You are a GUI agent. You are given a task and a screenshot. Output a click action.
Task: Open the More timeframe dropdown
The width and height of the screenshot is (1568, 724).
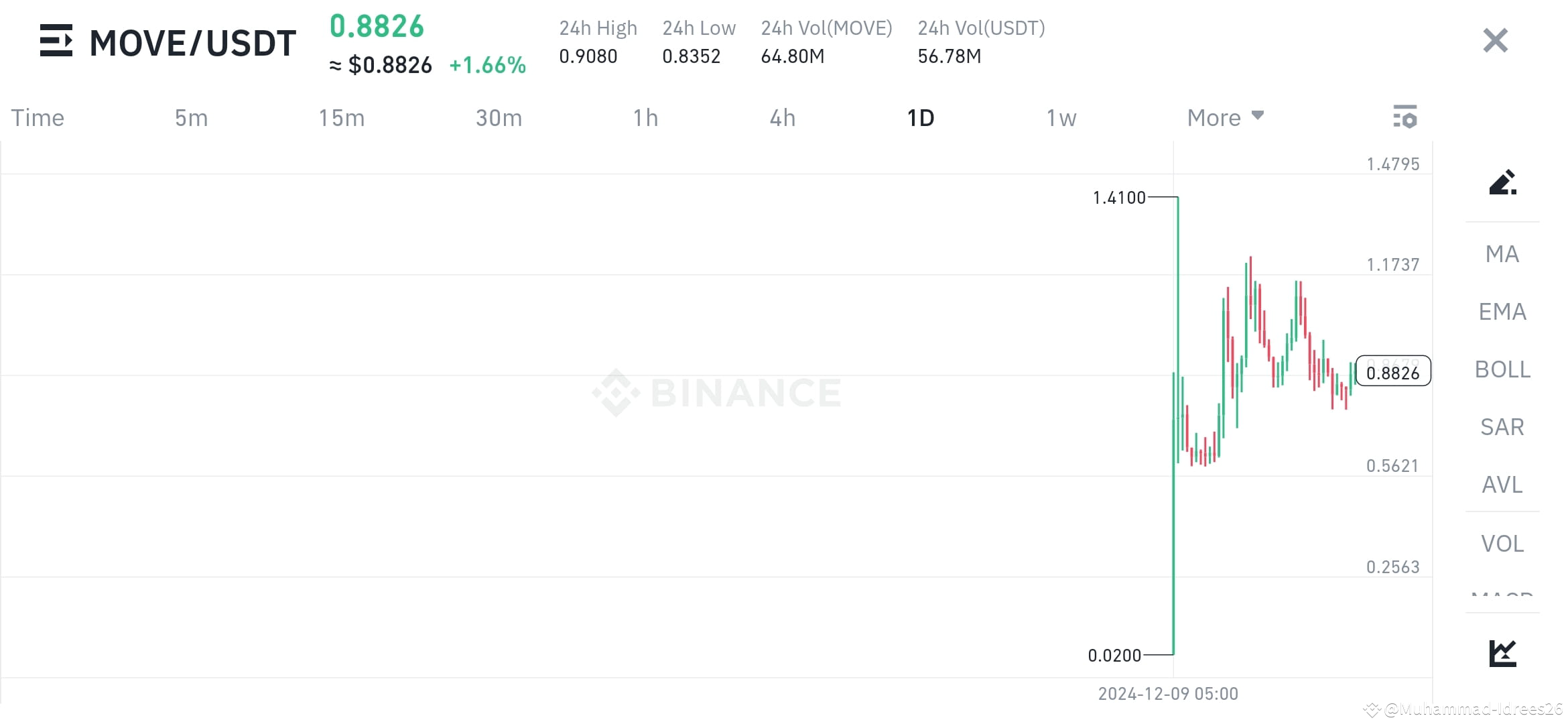(x=1224, y=117)
